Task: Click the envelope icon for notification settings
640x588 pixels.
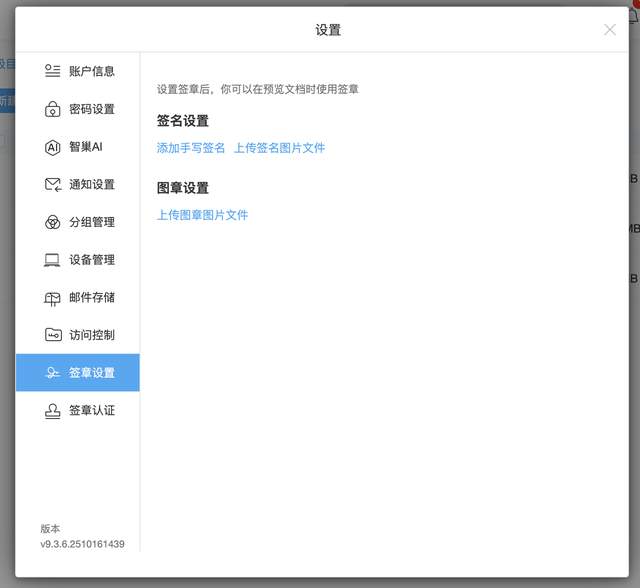Action: click(x=52, y=184)
